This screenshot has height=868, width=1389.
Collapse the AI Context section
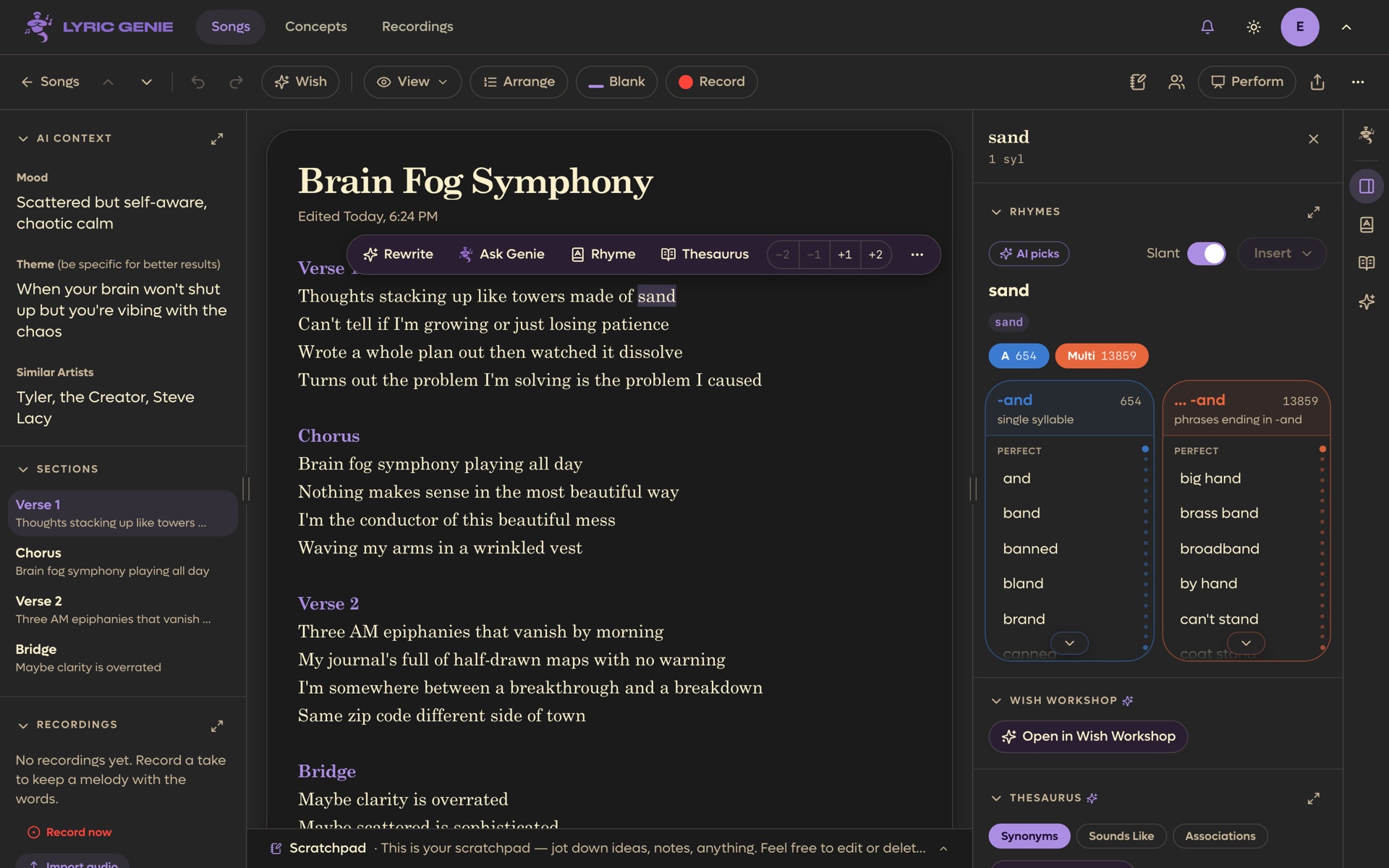click(23, 139)
